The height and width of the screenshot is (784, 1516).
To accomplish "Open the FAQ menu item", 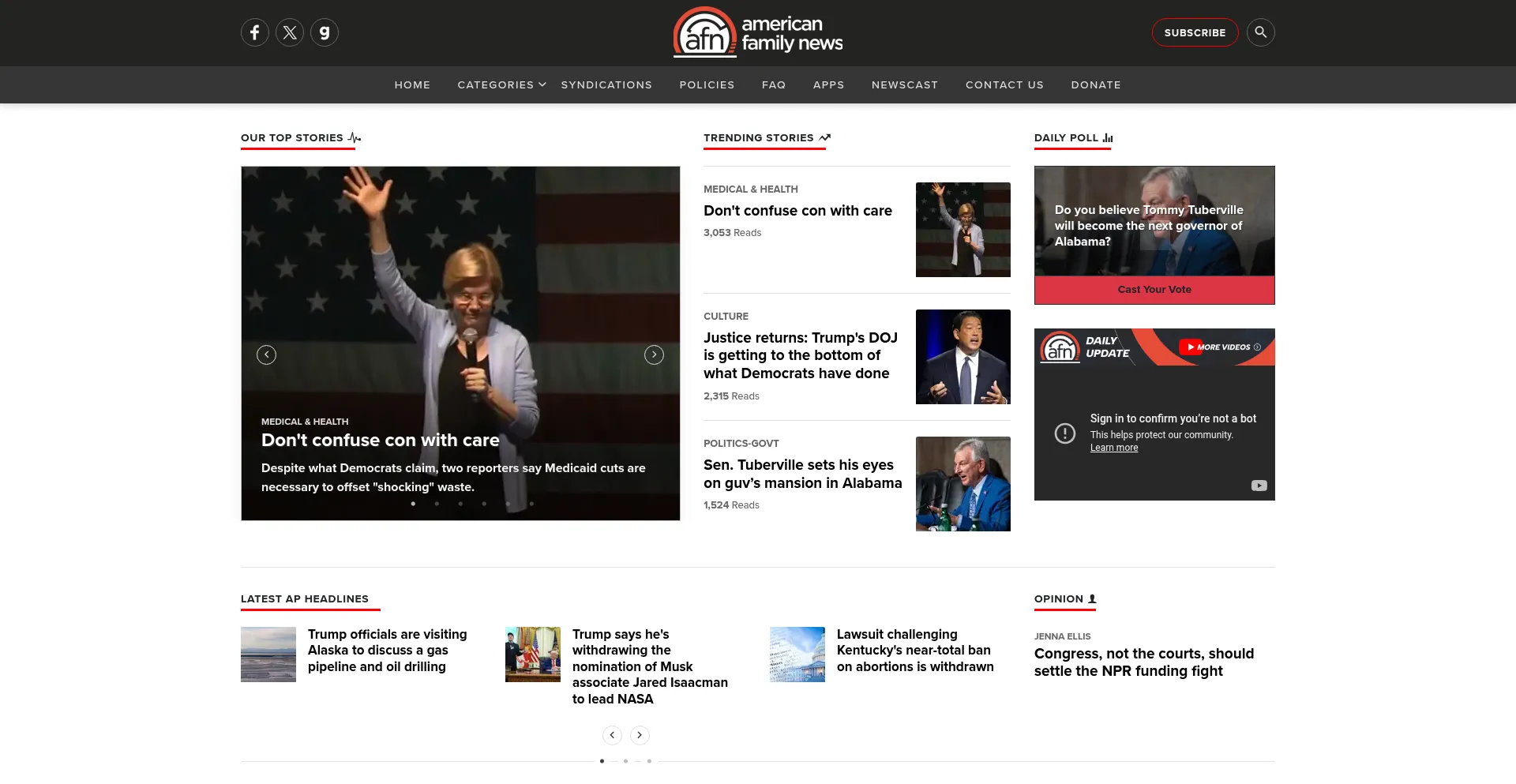I will [774, 84].
